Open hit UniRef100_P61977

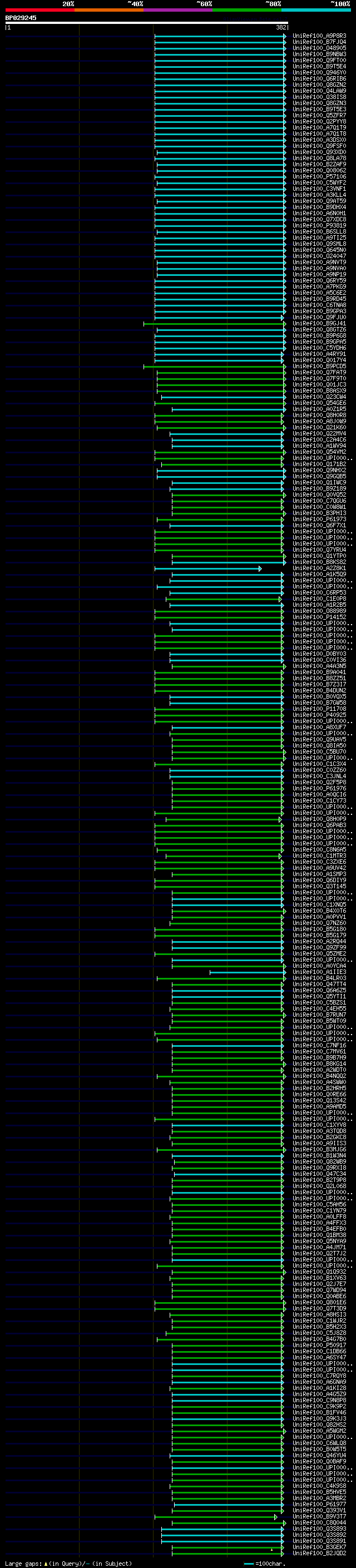pos(319,1504)
